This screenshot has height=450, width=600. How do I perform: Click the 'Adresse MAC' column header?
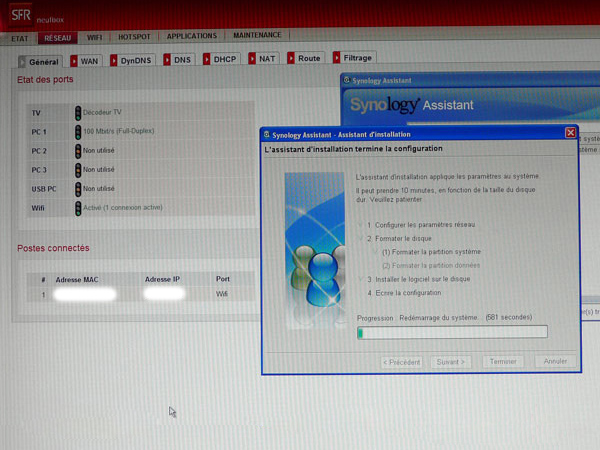[77, 280]
